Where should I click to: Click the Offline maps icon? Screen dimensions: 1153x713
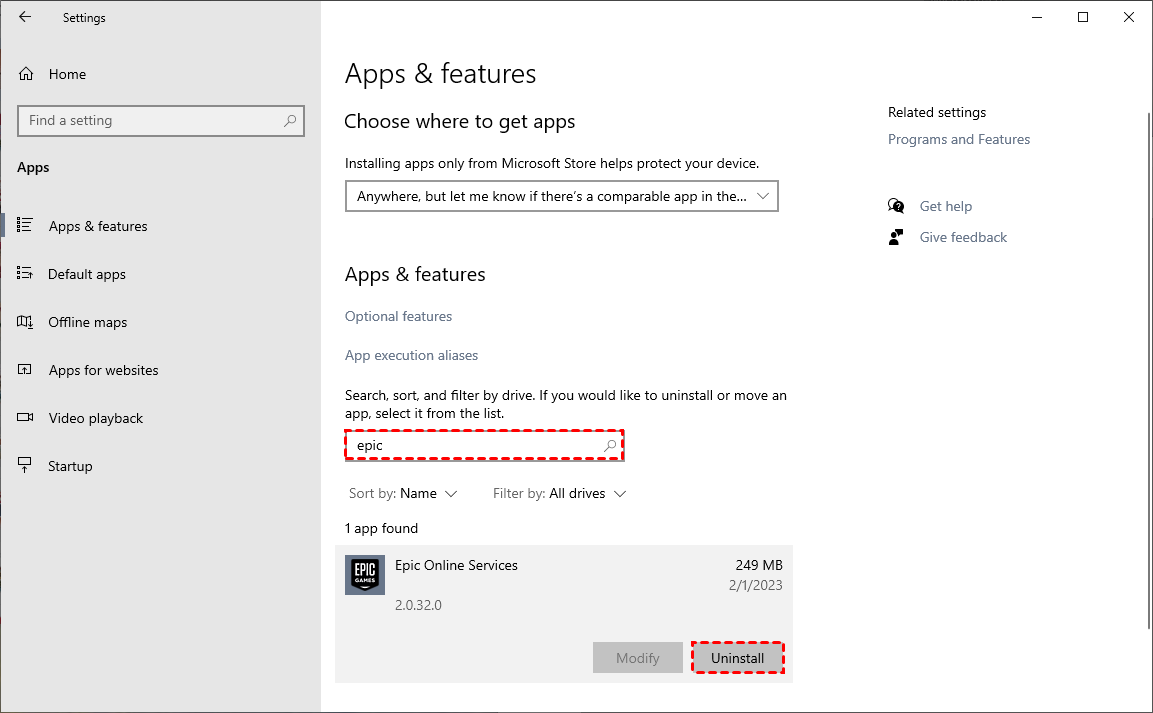pyautogui.click(x=26, y=322)
